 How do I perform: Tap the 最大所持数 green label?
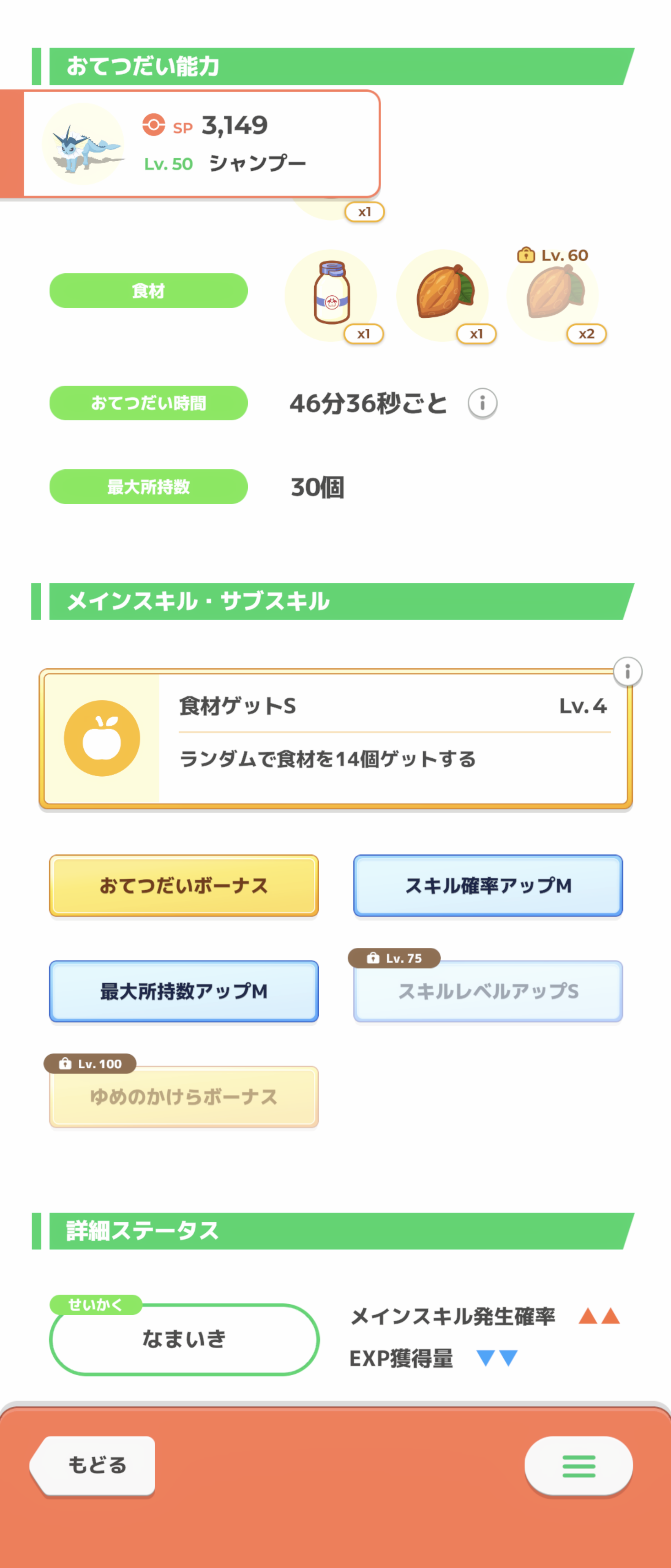pyautogui.click(x=149, y=486)
